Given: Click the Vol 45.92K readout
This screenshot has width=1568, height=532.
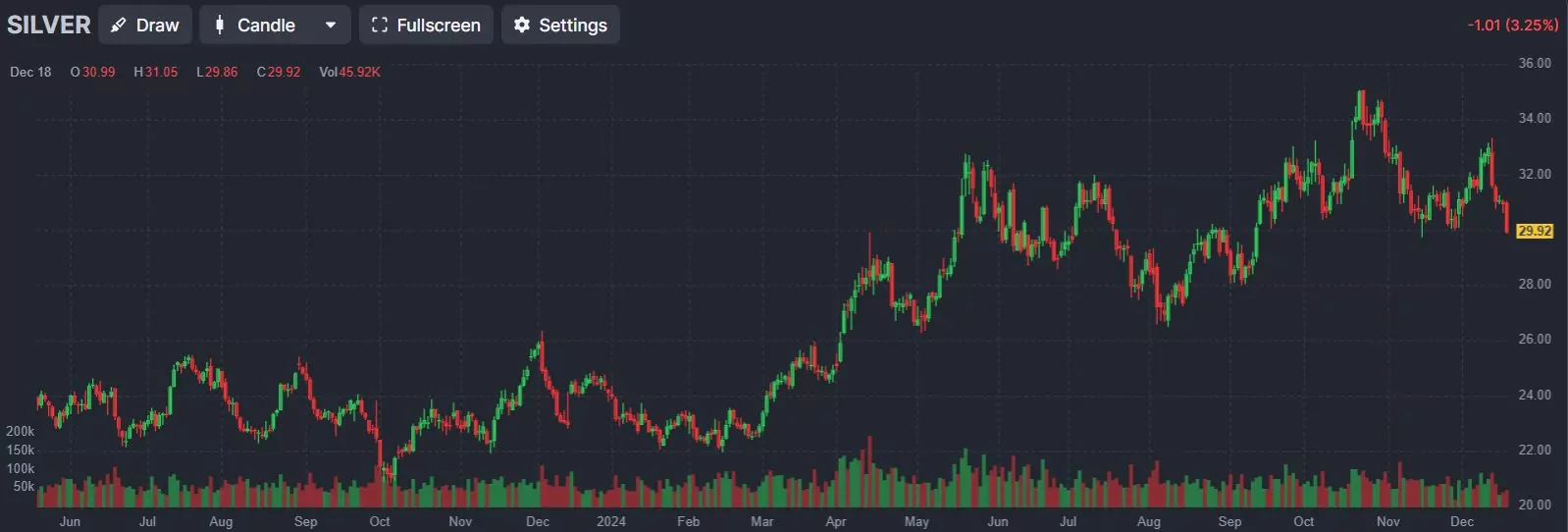Looking at the screenshot, I should pyautogui.click(x=349, y=72).
